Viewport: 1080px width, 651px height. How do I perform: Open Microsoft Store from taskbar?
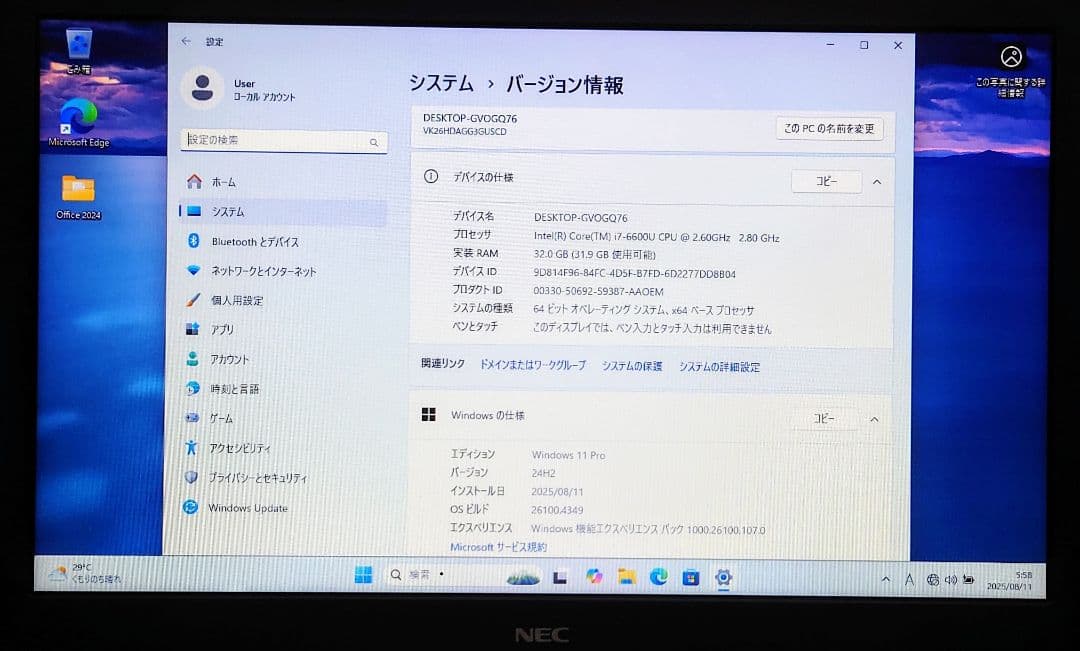690,576
